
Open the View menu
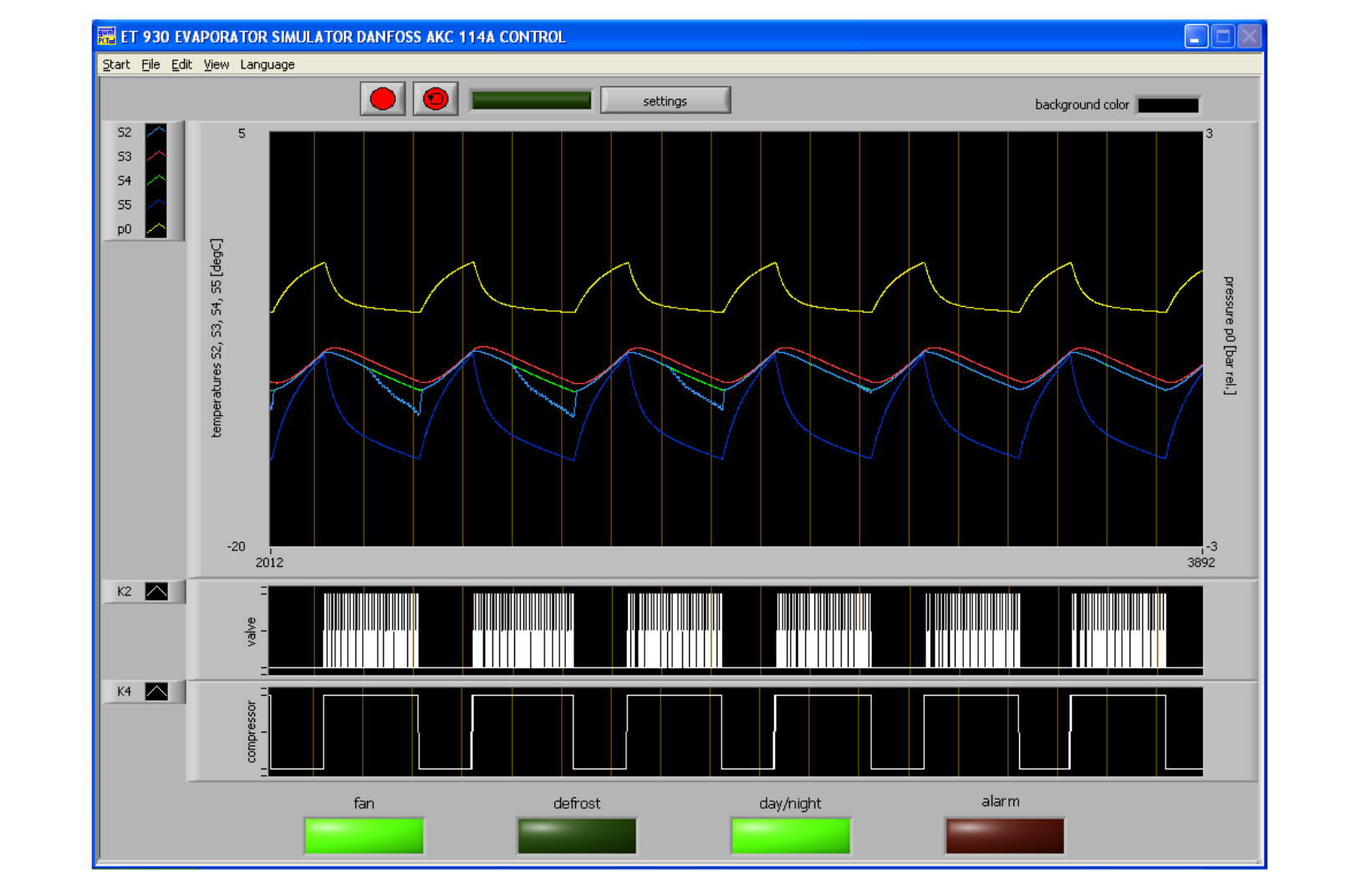(x=216, y=64)
